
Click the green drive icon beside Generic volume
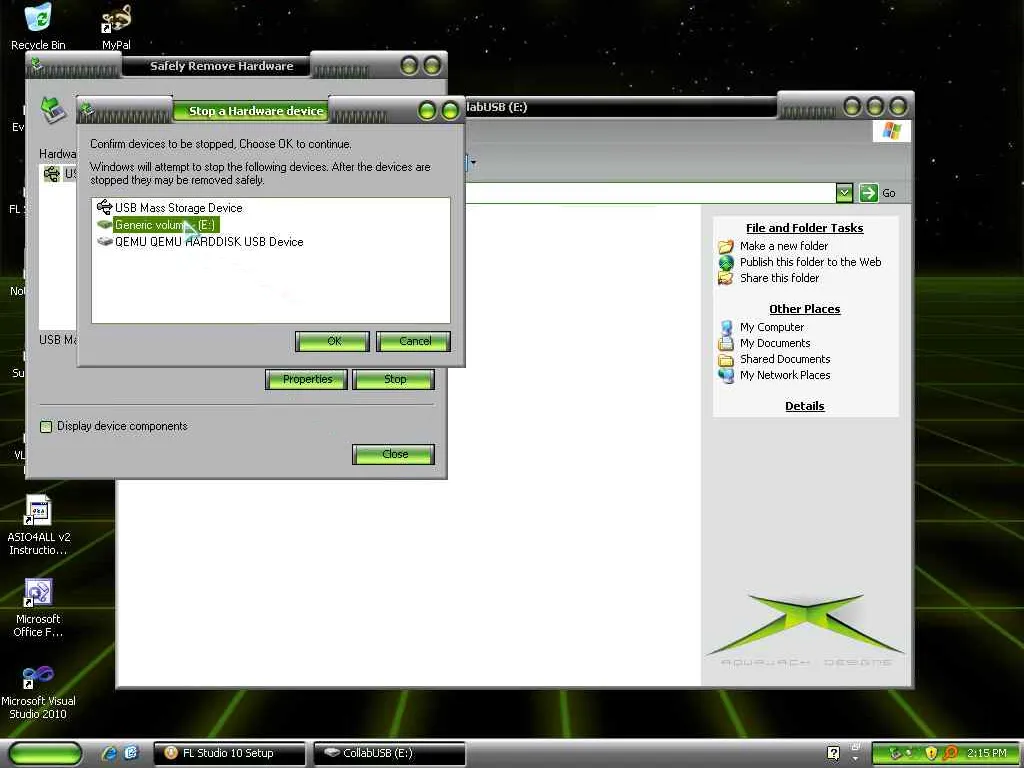pyautogui.click(x=104, y=225)
